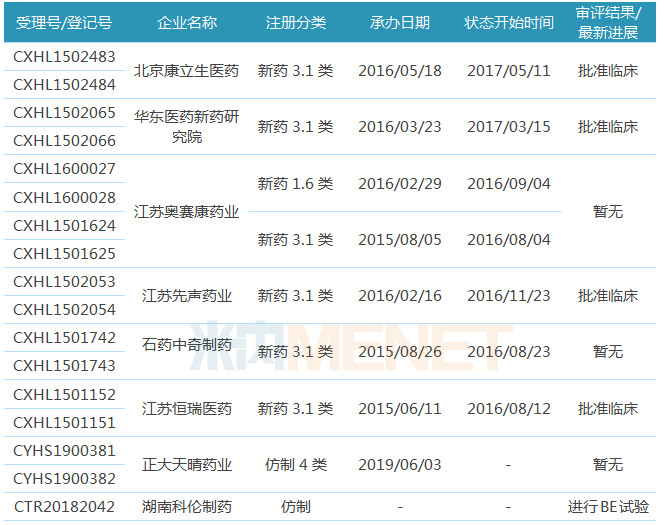This screenshot has height=525, width=666.
Task: Select cell CXHL1600028
Action: click(64, 198)
